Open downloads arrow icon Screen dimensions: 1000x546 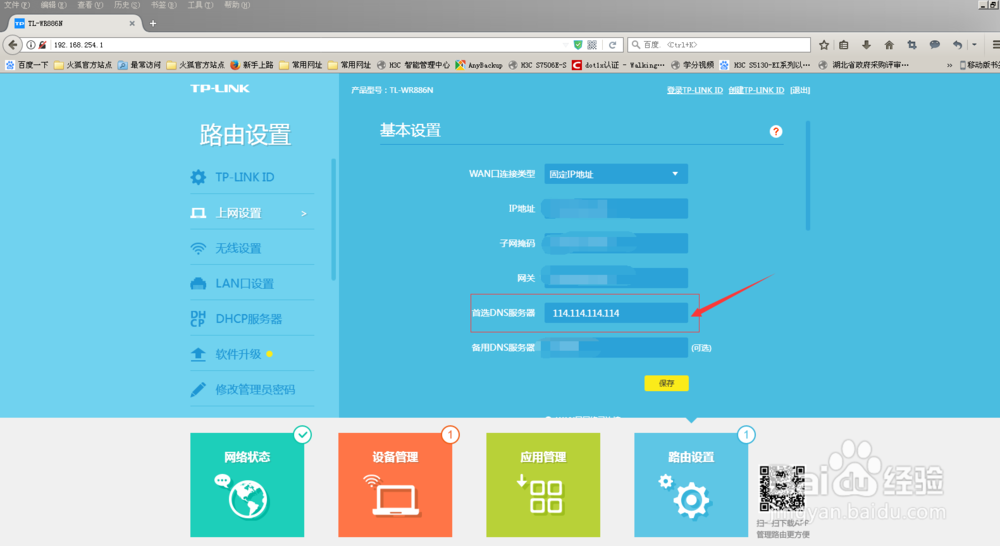866,45
